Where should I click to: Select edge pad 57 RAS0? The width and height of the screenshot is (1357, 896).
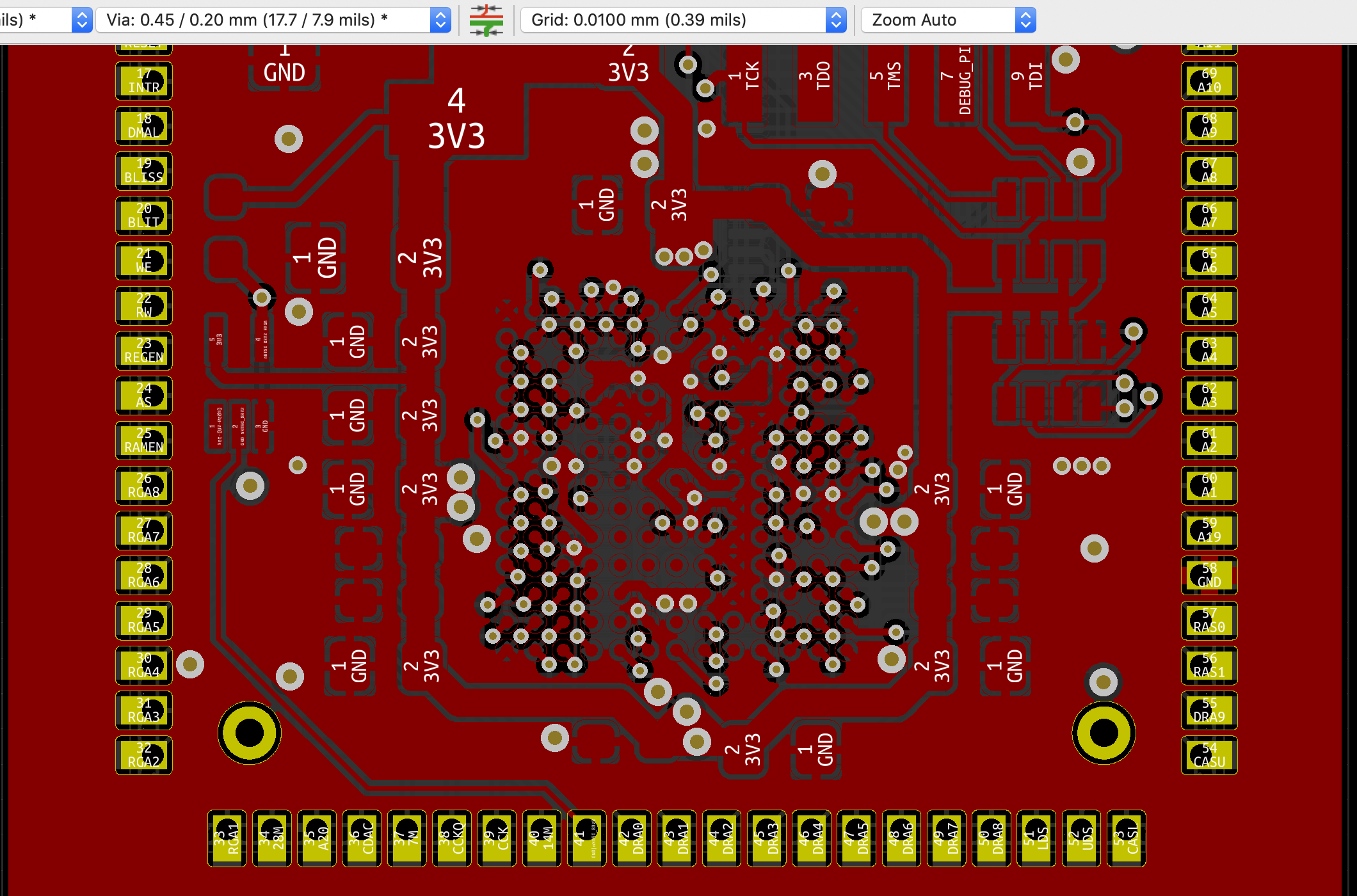(1209, 620)
